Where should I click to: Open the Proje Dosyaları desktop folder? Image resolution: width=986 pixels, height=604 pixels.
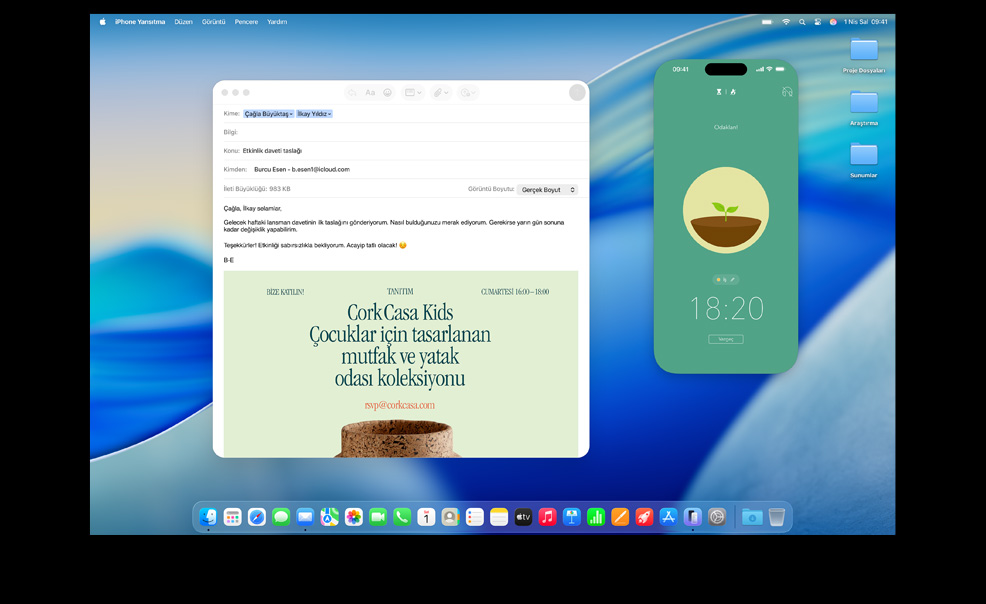pyautogui.click(x=863, y=50)
